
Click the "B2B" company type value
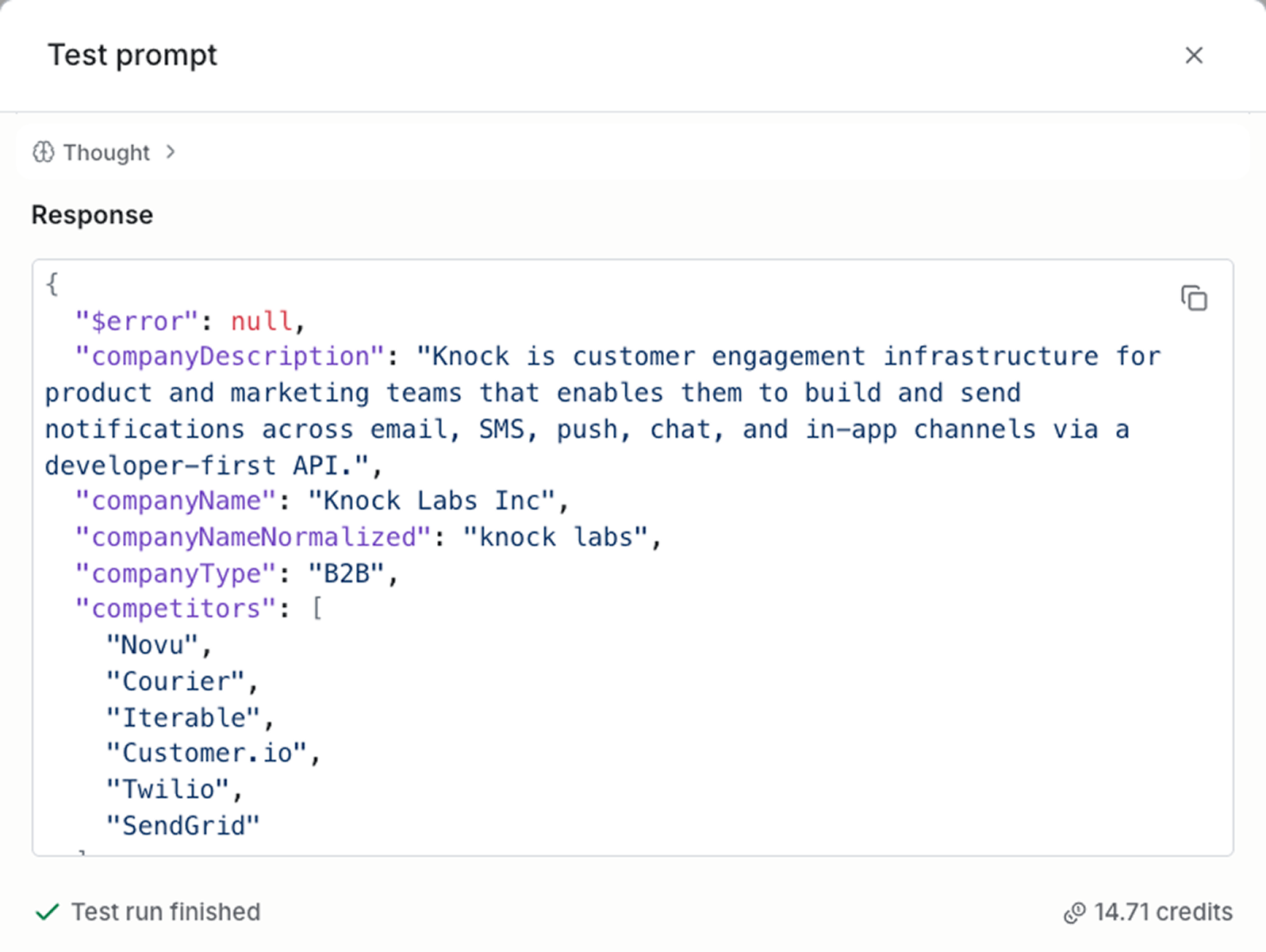346,574
